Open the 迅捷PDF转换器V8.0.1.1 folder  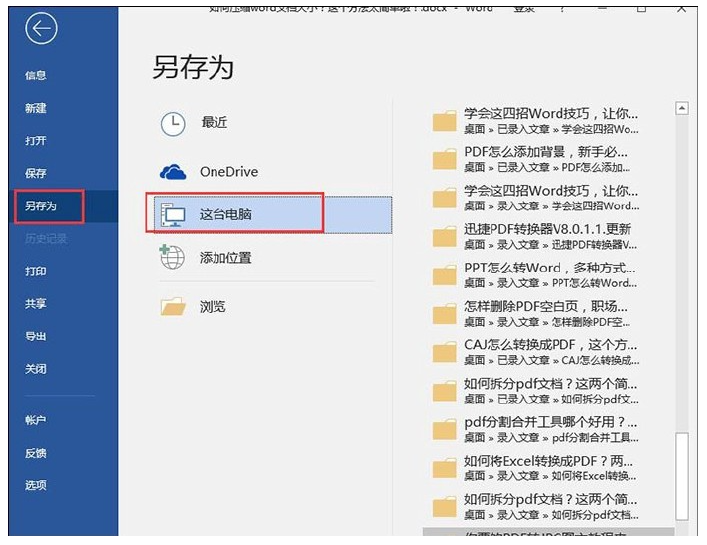click(x=536, y=236)
